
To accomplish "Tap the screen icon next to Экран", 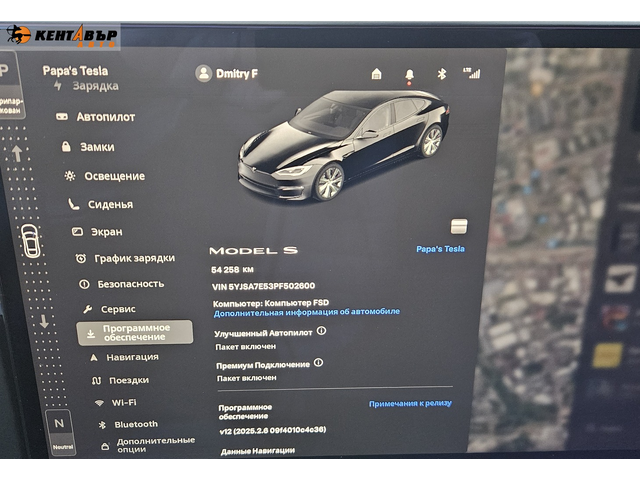I will pos(77,232).
